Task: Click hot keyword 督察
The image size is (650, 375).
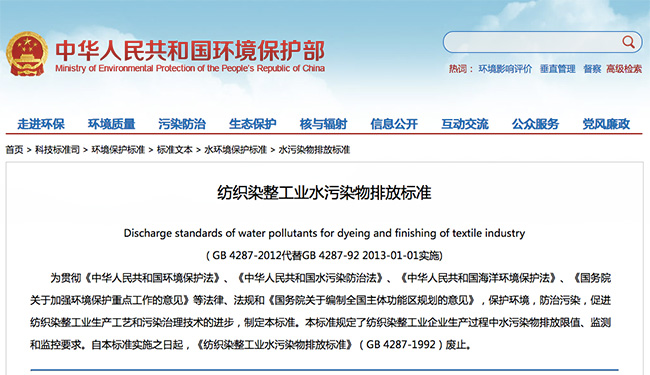Action: click(x=592, y=69)
